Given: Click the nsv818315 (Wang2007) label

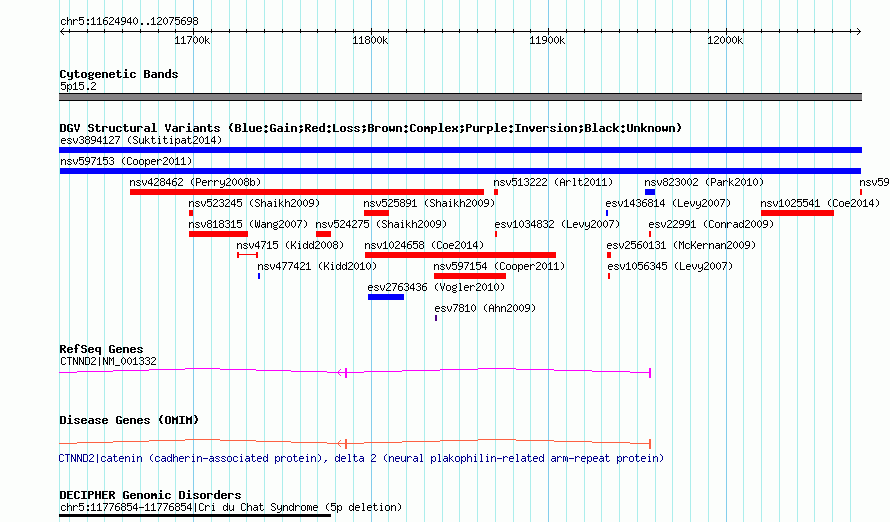Looking at the screenshot, I should (248, 224).
